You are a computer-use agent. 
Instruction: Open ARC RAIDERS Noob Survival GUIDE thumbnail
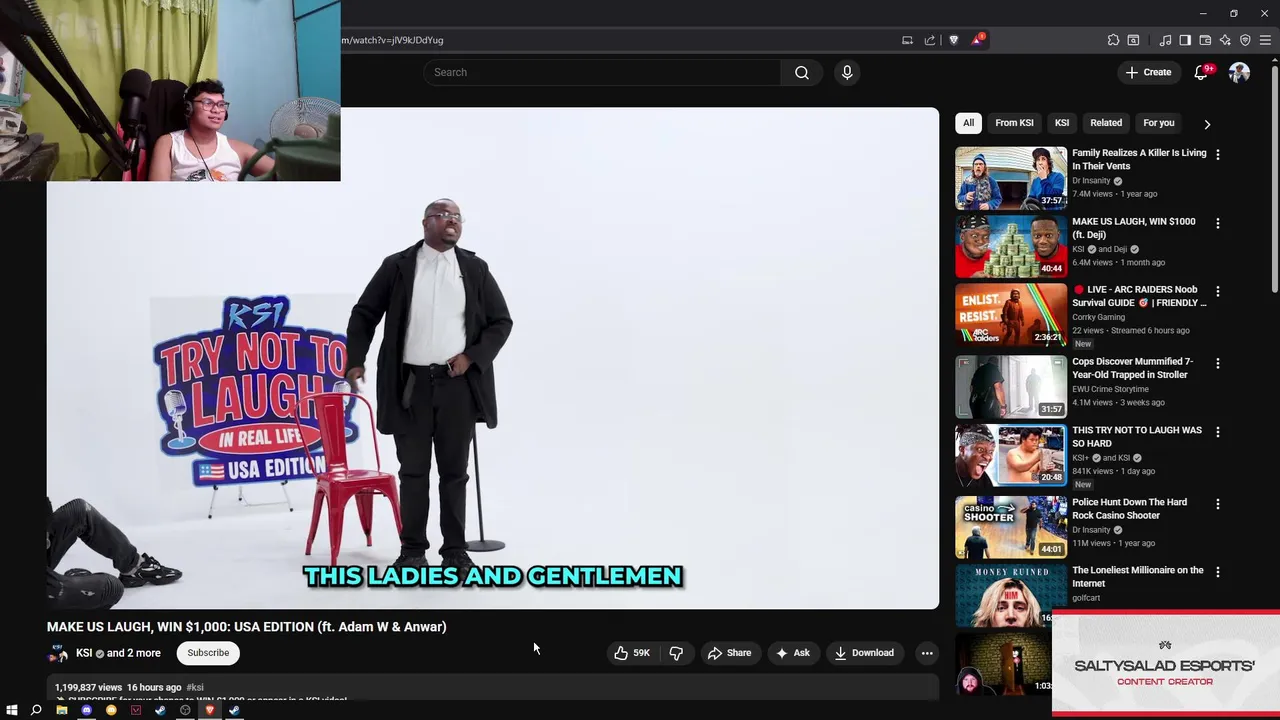point(1011,314)
